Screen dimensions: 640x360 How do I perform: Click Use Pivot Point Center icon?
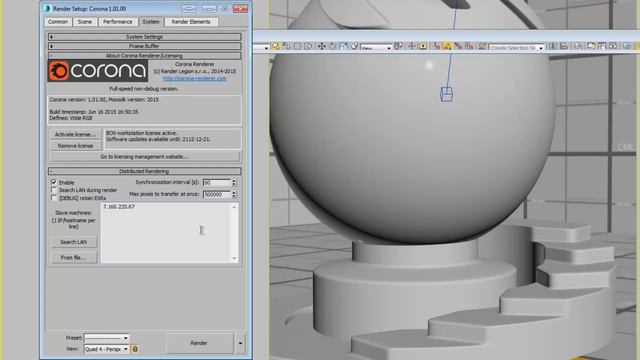tap(398, 46)
